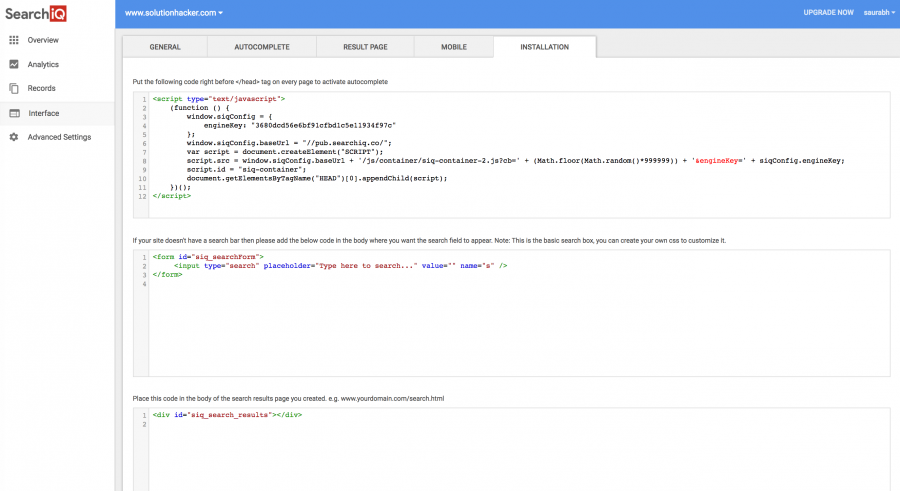Click the Analytics chart icon
Viewport: 900px width, 491px height.
point(14,64)
